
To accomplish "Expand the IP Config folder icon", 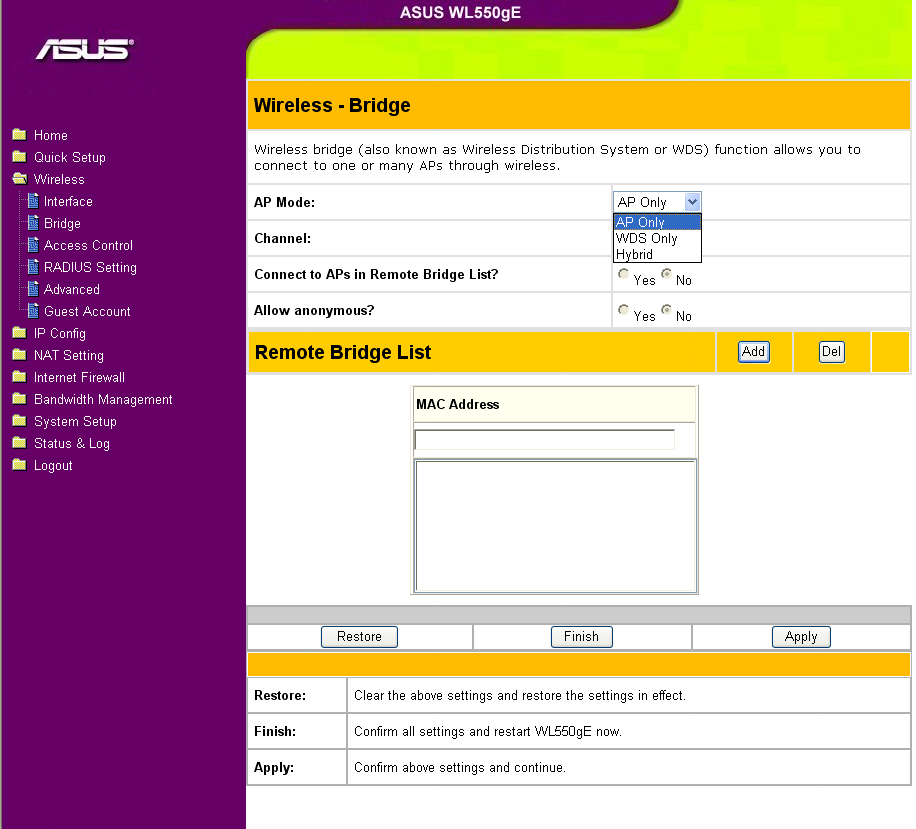I will [19, 333].
